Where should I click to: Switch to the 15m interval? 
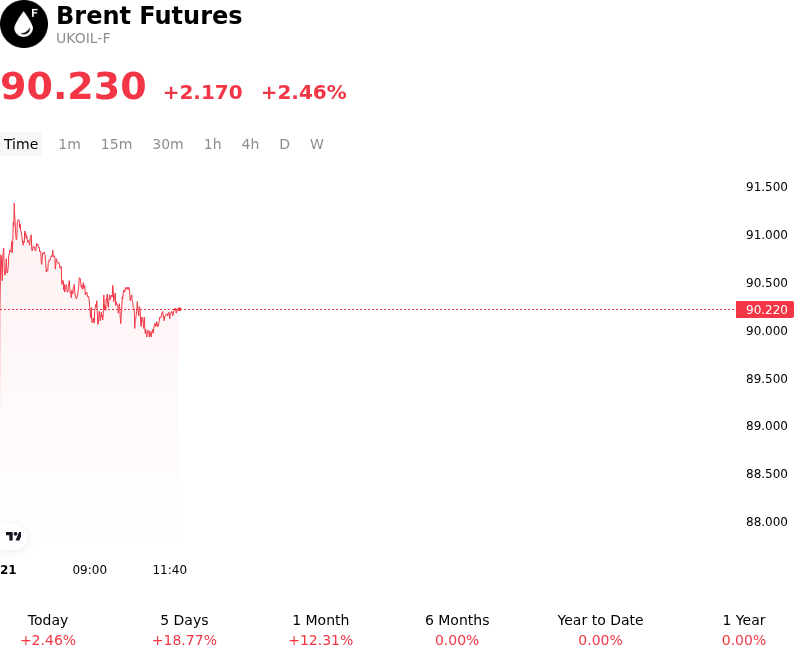(116, 144)
